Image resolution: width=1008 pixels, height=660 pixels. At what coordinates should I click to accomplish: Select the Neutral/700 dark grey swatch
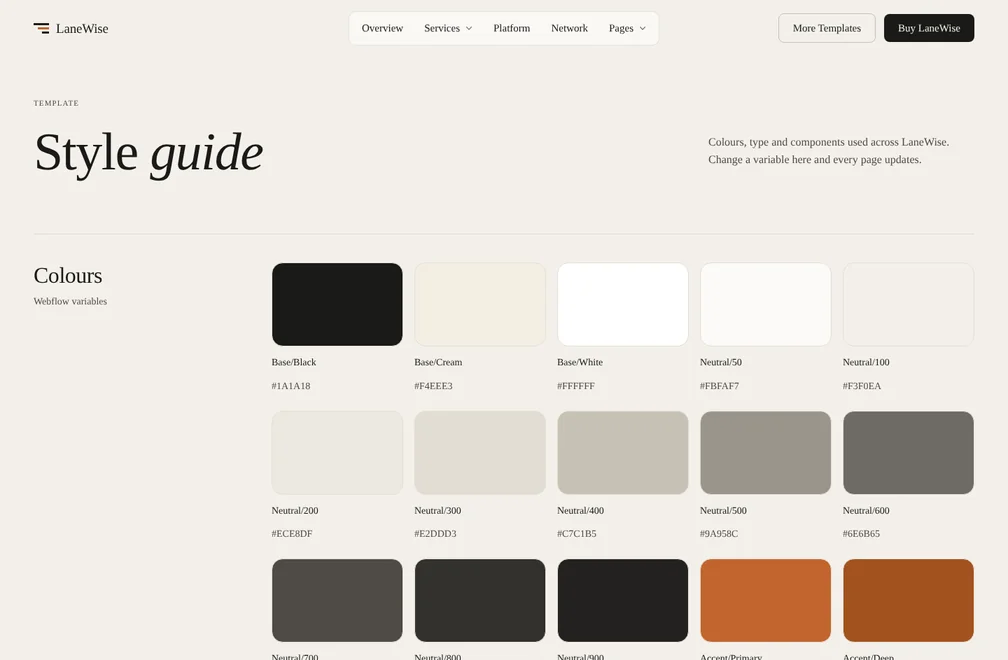pos(337,600)
